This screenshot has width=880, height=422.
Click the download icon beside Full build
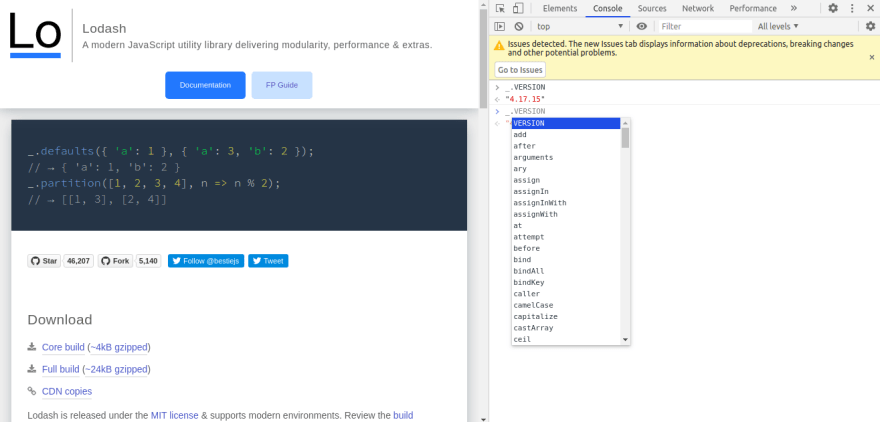coord(32,369)
